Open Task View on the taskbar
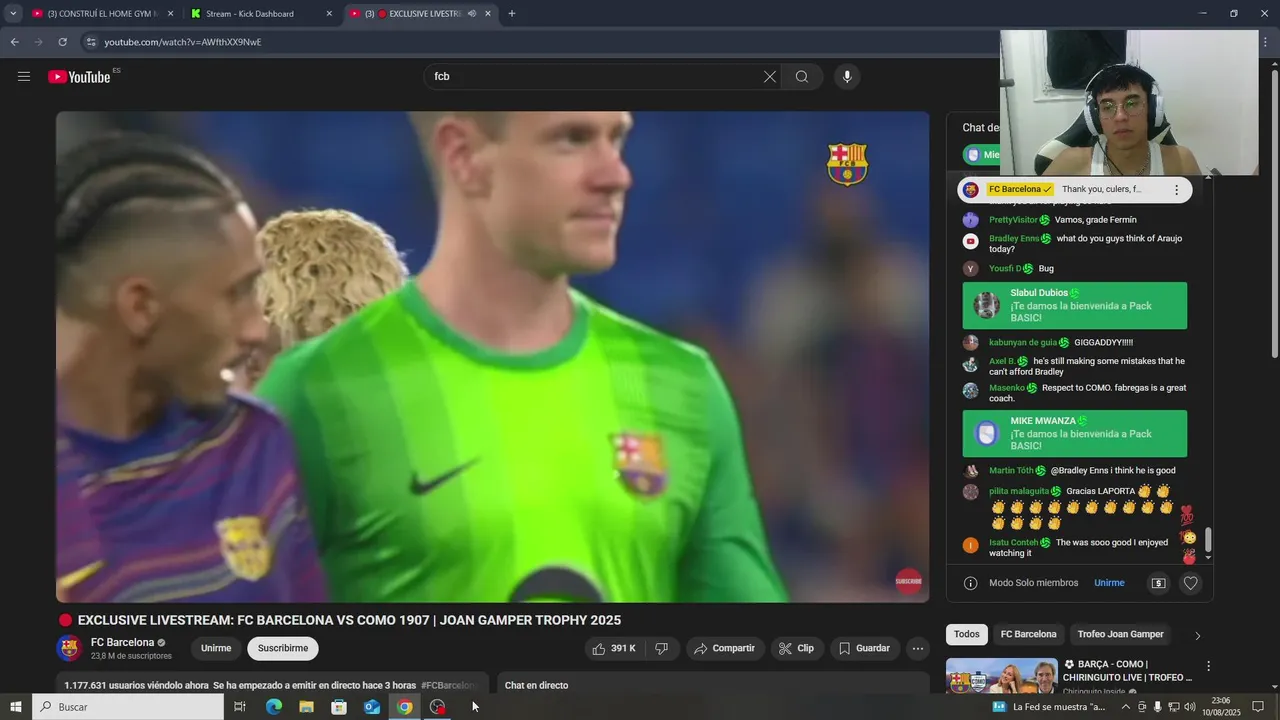The height and width of the screenshot is (720, 1280). pos(240,707)
